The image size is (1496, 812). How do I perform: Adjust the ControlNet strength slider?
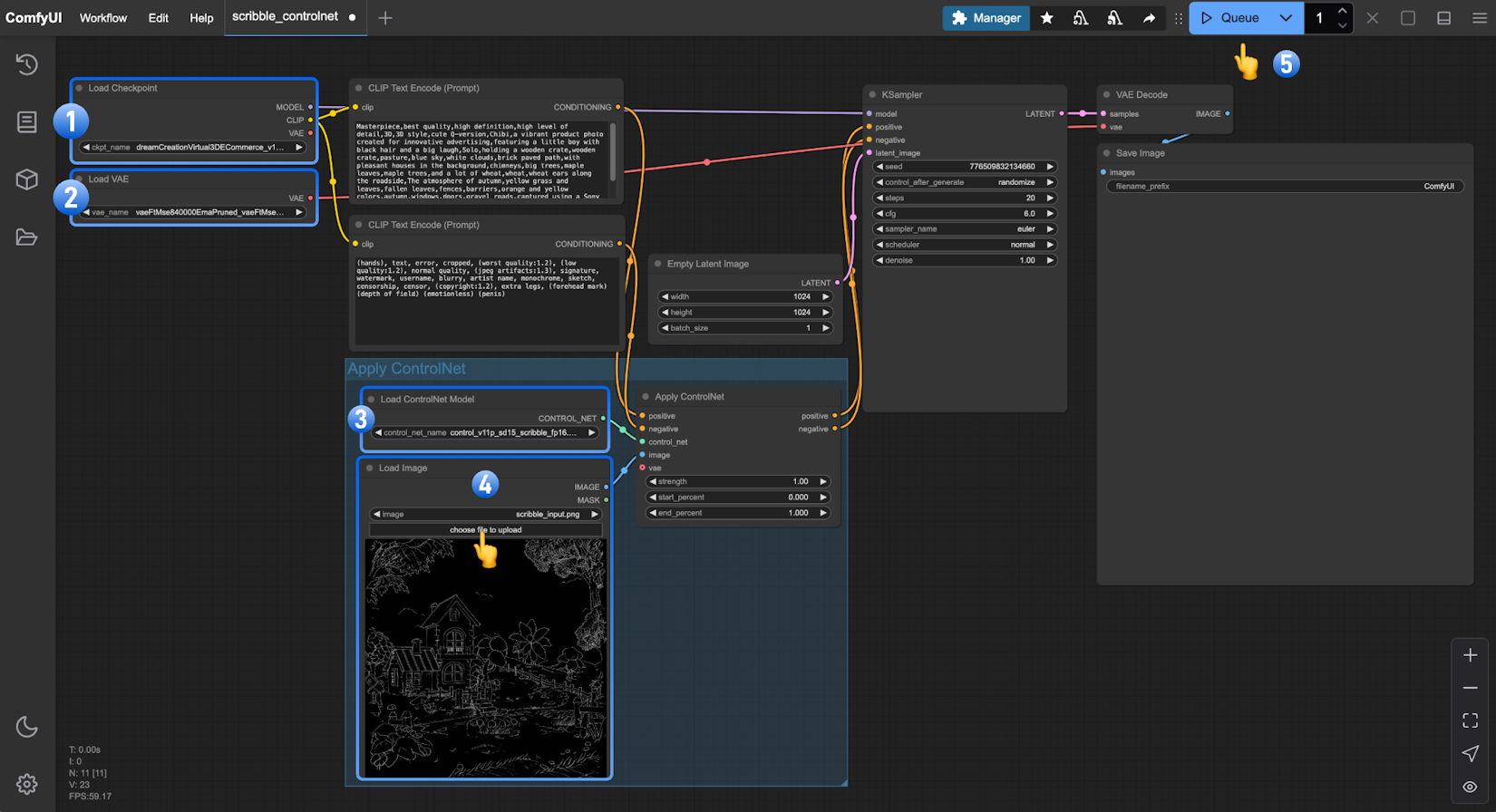click(x=737, y=482)
